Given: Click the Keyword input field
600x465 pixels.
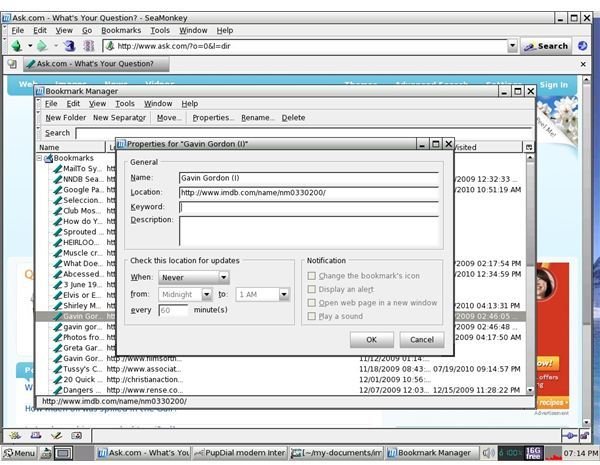Looking at the screenshot, I should pos(308,207).
